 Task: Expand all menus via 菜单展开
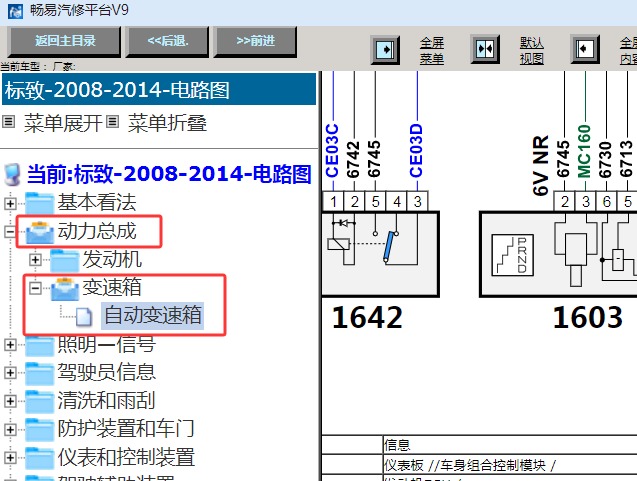coord(63,123)
